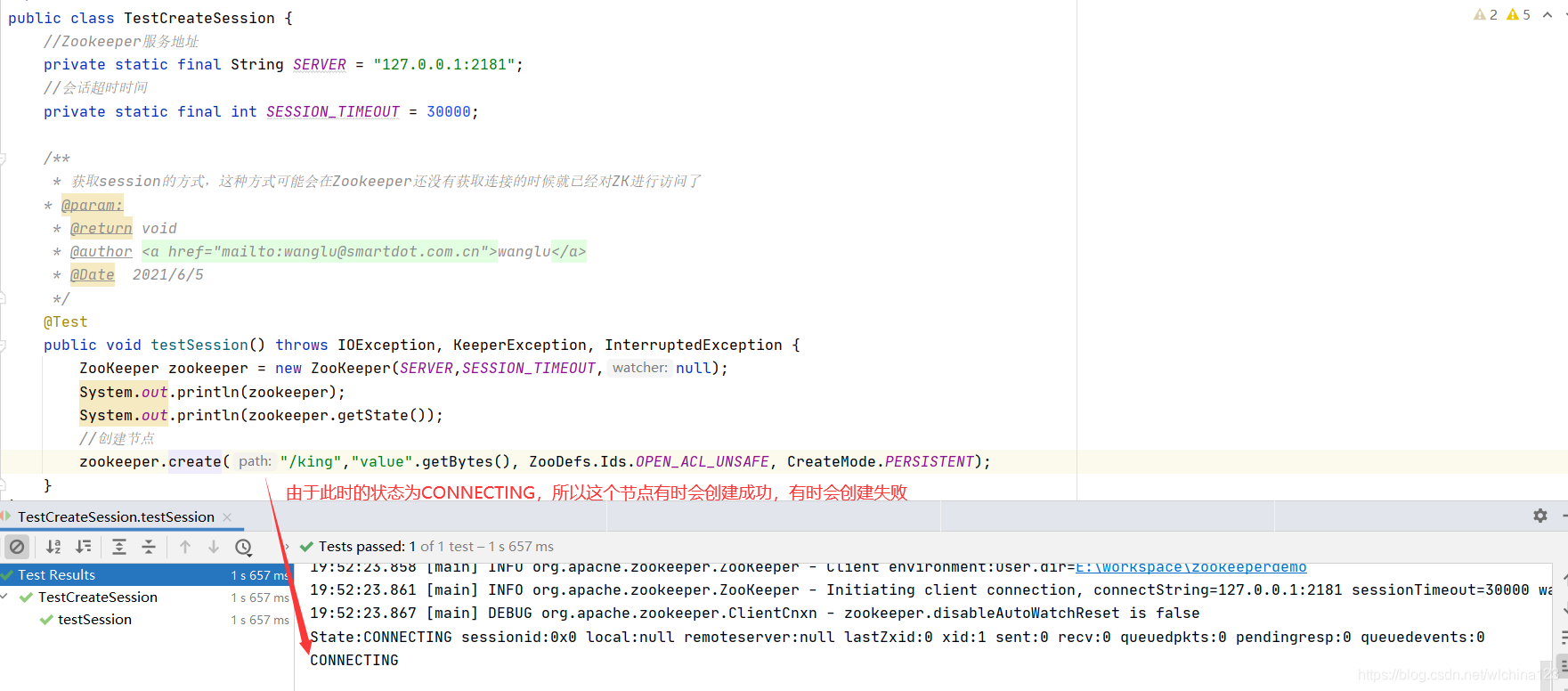Select TestCreateSession node in test tree
The height and width of the screenshot is (691, 1568).
pos(98,597)
